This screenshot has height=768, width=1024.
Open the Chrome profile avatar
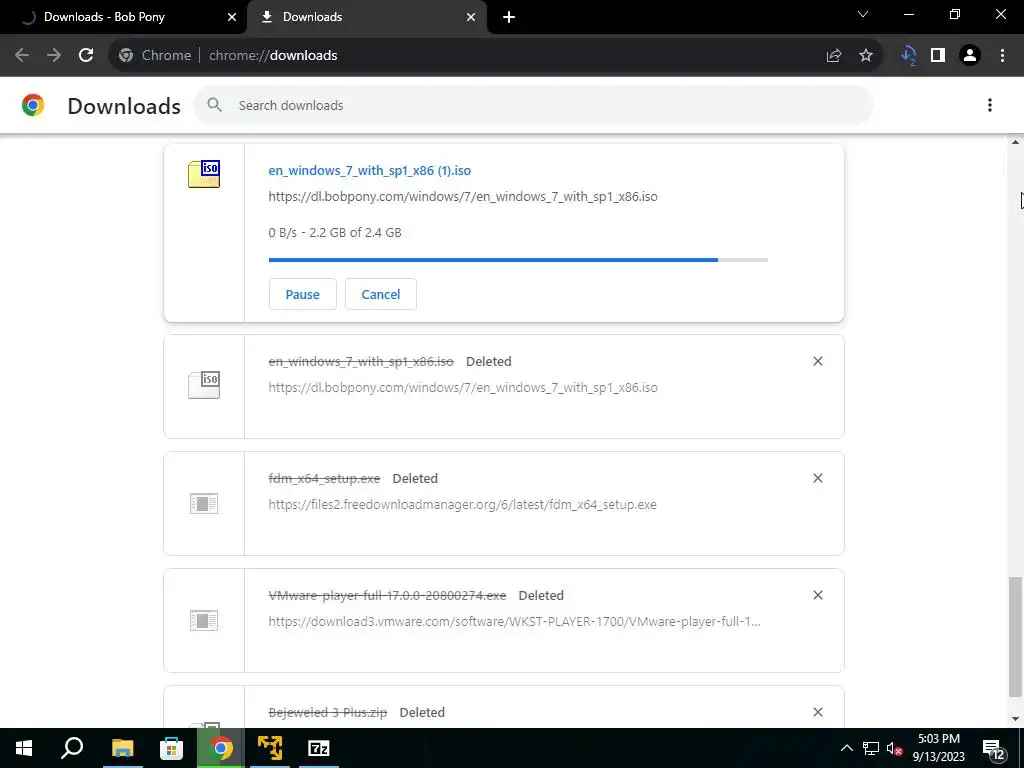(970, 56)
